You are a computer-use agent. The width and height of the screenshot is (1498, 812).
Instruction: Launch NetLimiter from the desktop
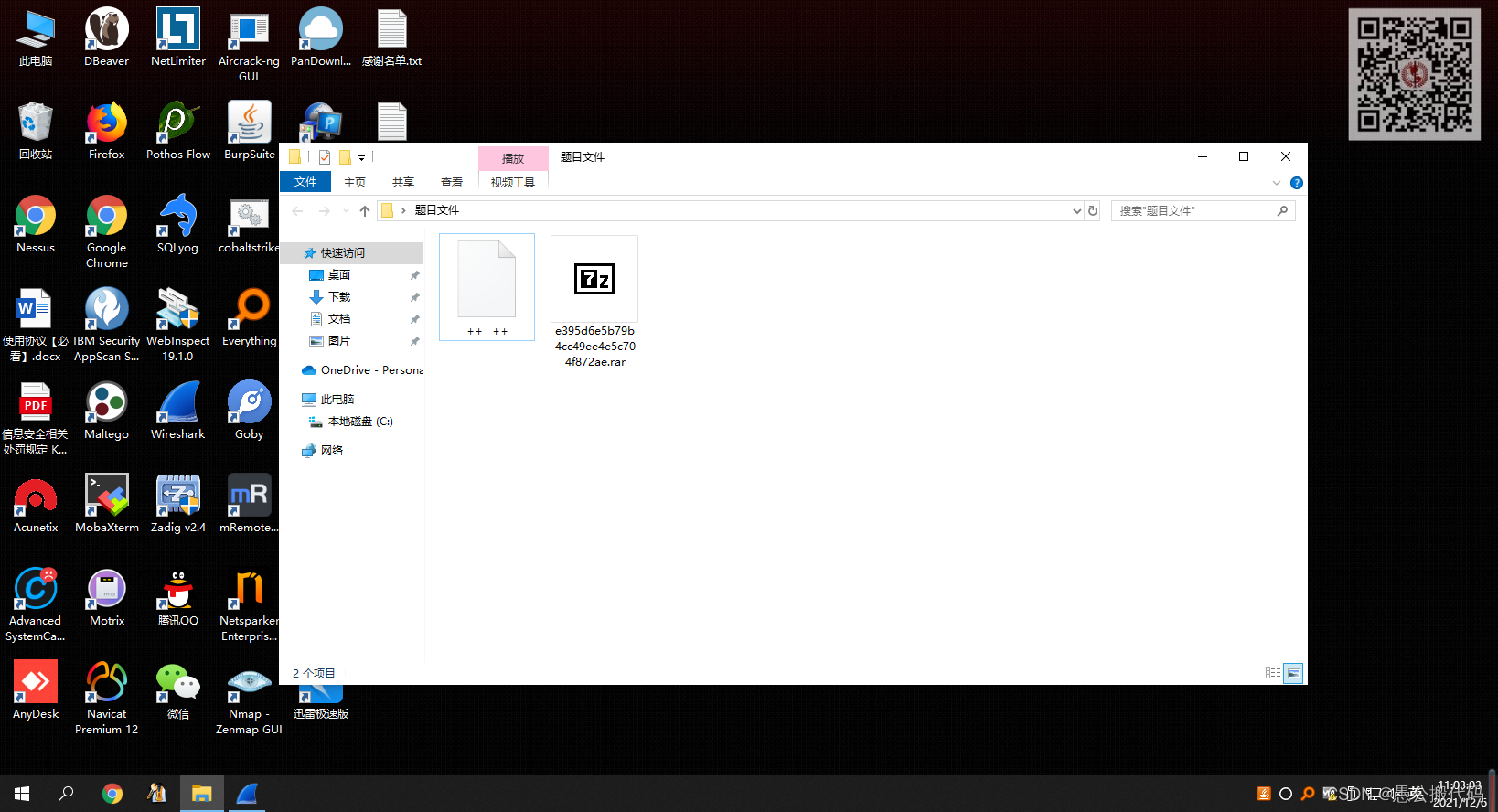(178, 37)
